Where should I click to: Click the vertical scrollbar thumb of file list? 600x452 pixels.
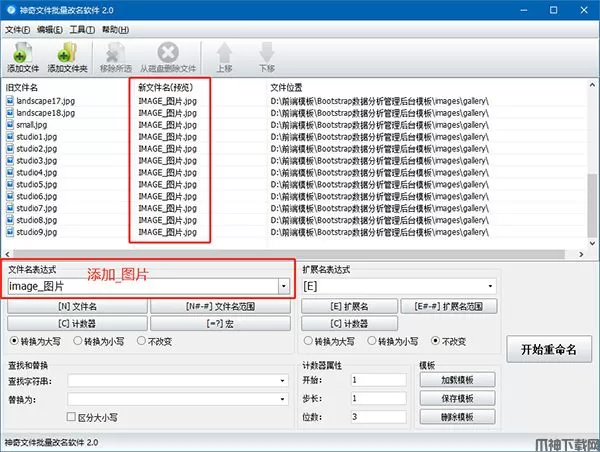tap(592, 205)
